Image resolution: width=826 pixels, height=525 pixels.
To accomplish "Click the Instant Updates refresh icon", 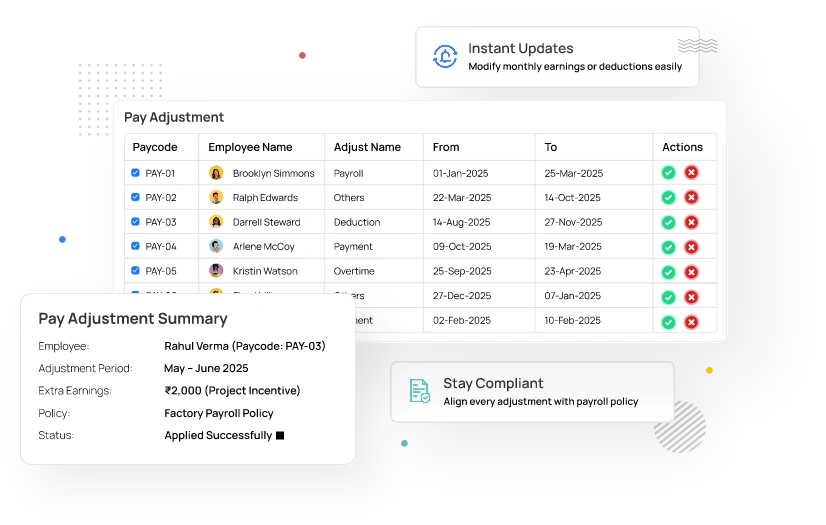I will (445, 57).
